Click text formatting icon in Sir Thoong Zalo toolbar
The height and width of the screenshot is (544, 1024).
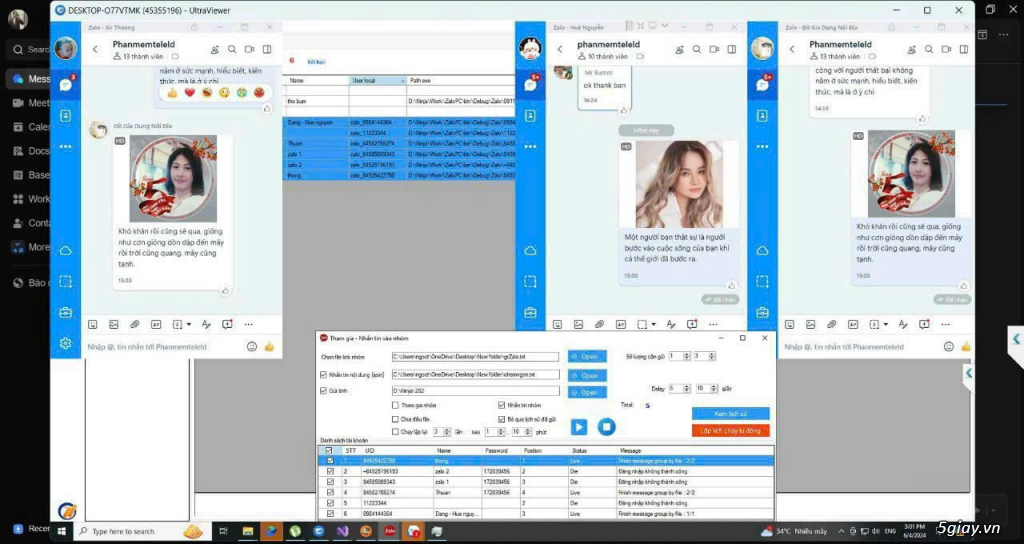(x=206, y=325)
